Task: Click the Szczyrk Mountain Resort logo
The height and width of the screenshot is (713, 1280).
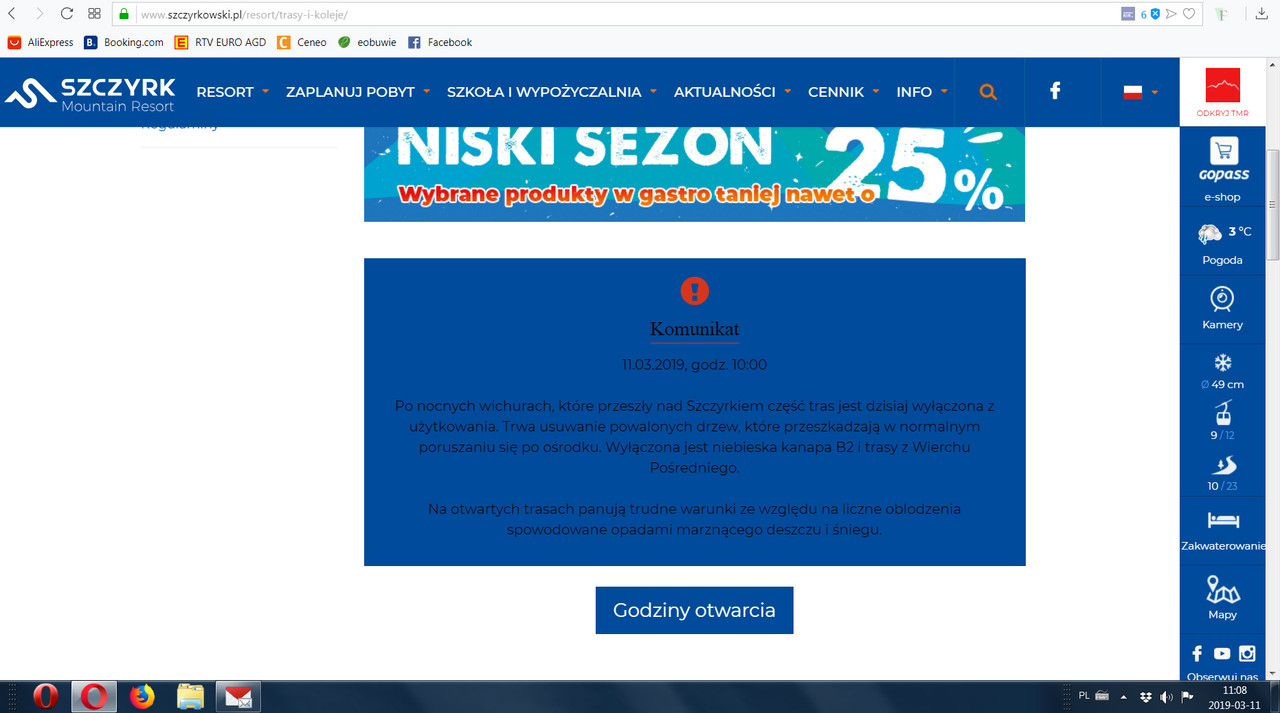Action: pyautogui.click(x=90, y=92)
